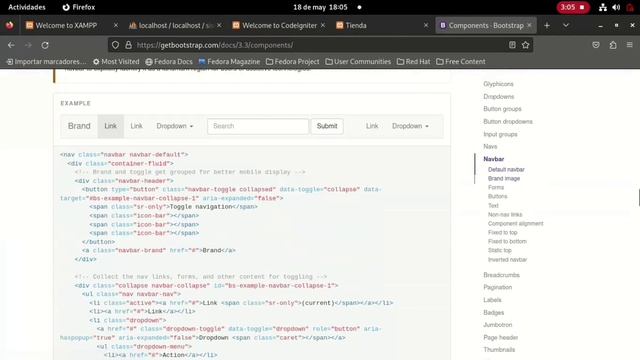Close the Welcome to CodeIgniter tab
This screenshot has width=640, height=360.
(x=323, y=25)
